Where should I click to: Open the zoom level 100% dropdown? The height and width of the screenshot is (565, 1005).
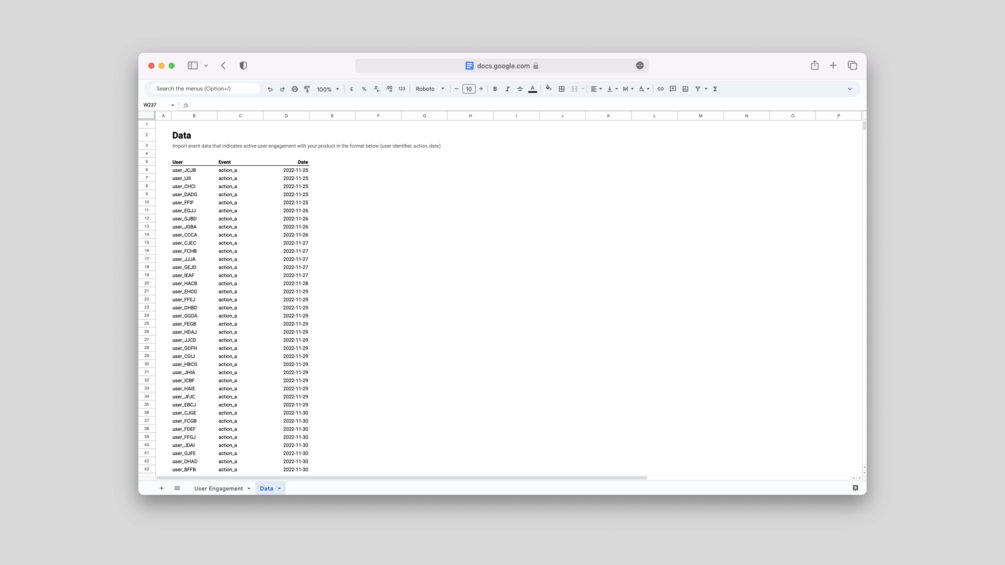pos(328,89)
